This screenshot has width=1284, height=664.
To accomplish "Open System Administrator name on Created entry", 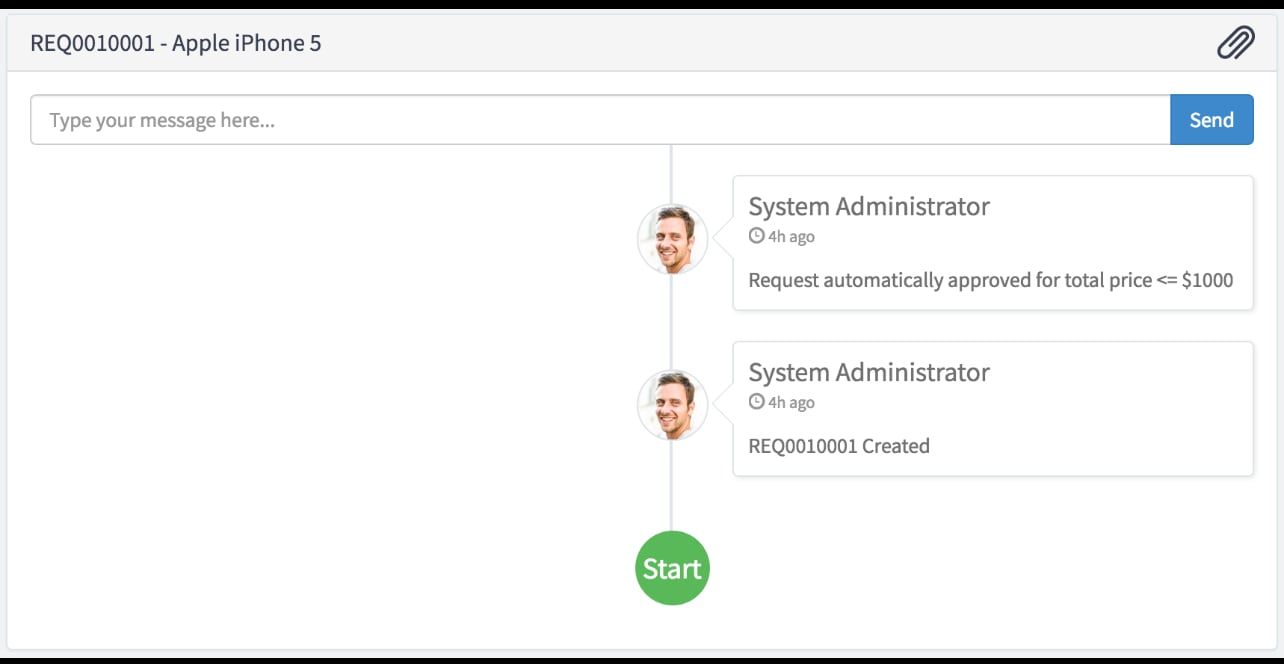I will click(x=869, y=372).
